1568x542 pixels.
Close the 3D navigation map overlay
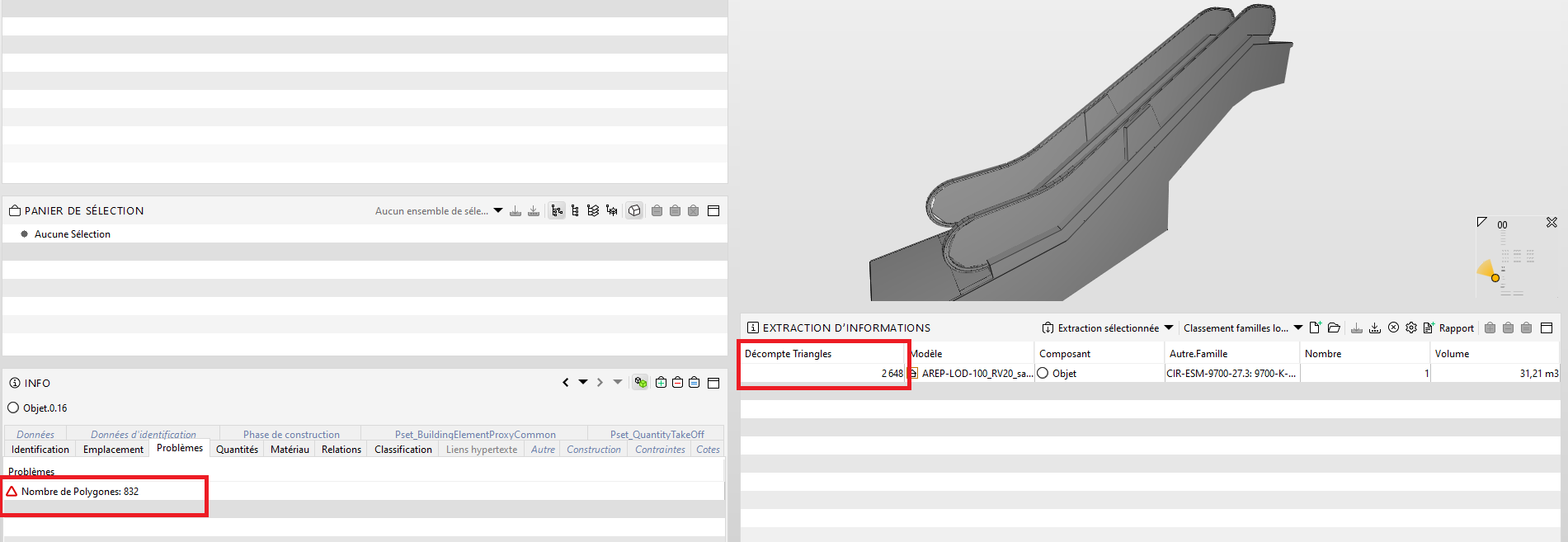[1552, 223]
